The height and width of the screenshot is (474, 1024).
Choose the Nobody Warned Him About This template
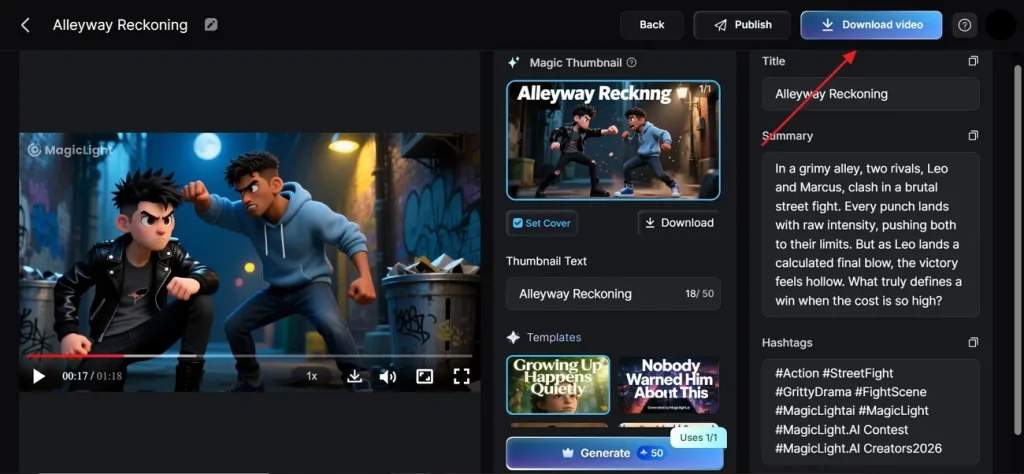pyautogui.click(x=669, y=385)
